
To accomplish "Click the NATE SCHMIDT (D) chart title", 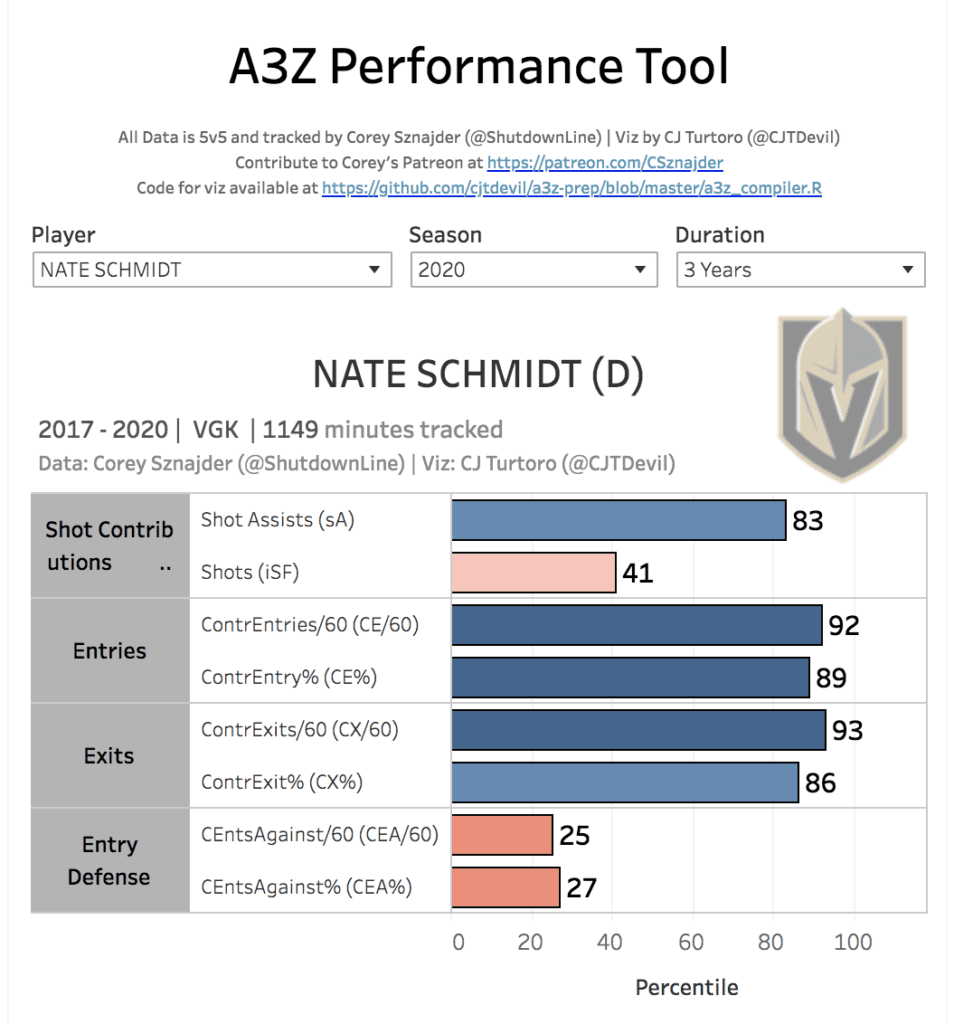I will (478, 374).
